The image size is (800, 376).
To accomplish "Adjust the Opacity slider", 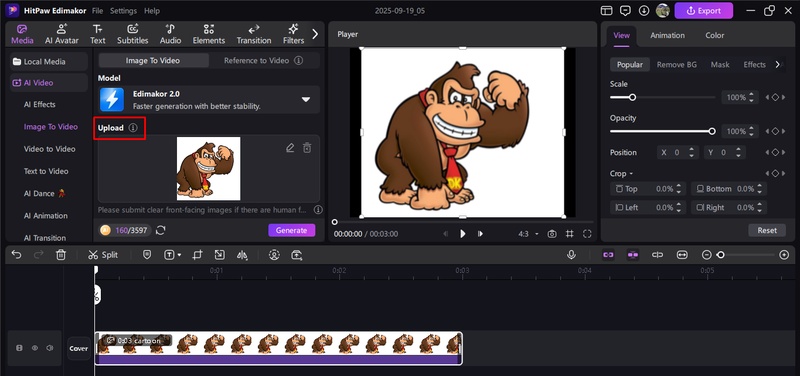I will click(x=663, y=131).
